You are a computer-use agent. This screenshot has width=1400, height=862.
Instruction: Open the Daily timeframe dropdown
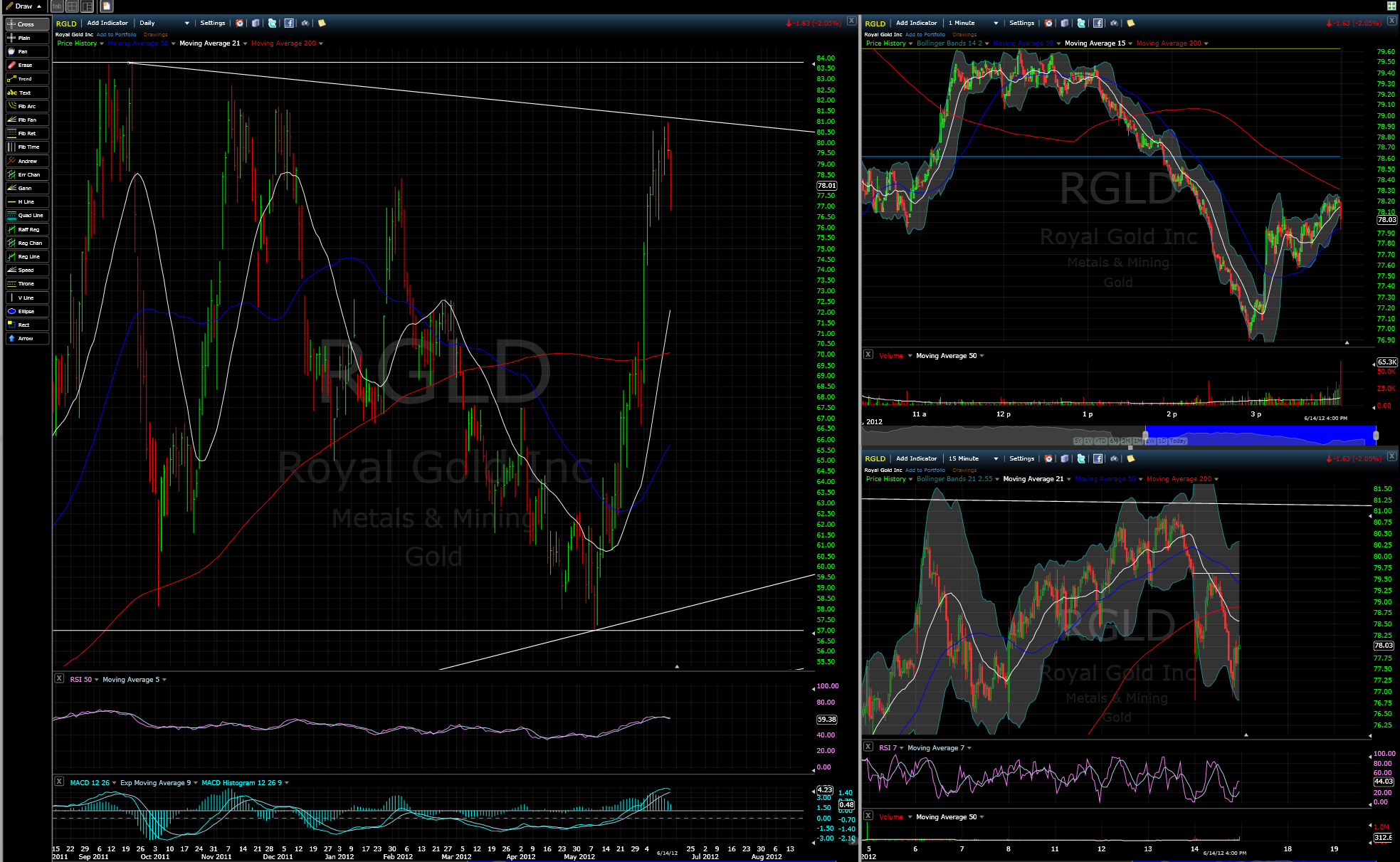186,23
